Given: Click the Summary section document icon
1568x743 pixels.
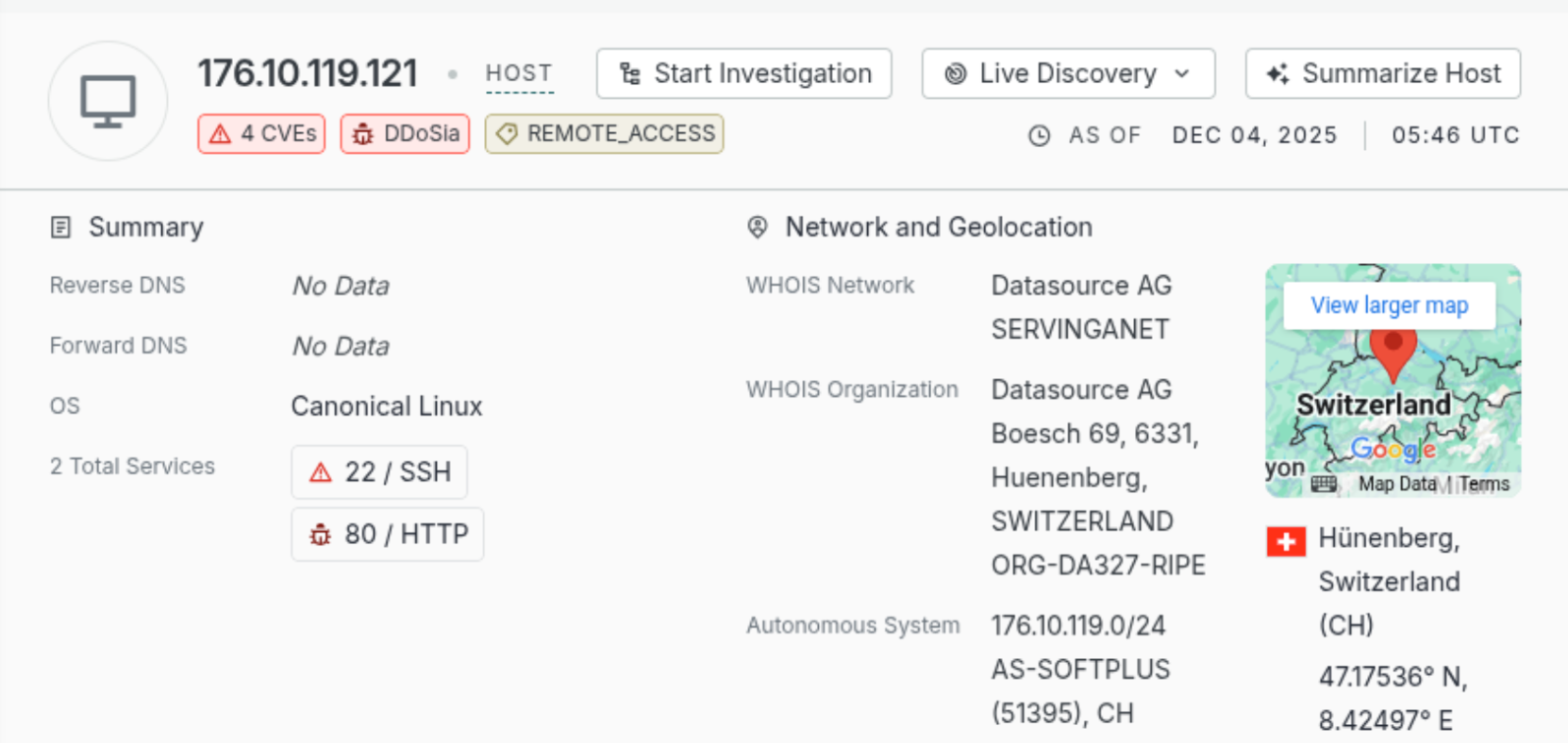Looking at the screenshot, I should point(60,227).
